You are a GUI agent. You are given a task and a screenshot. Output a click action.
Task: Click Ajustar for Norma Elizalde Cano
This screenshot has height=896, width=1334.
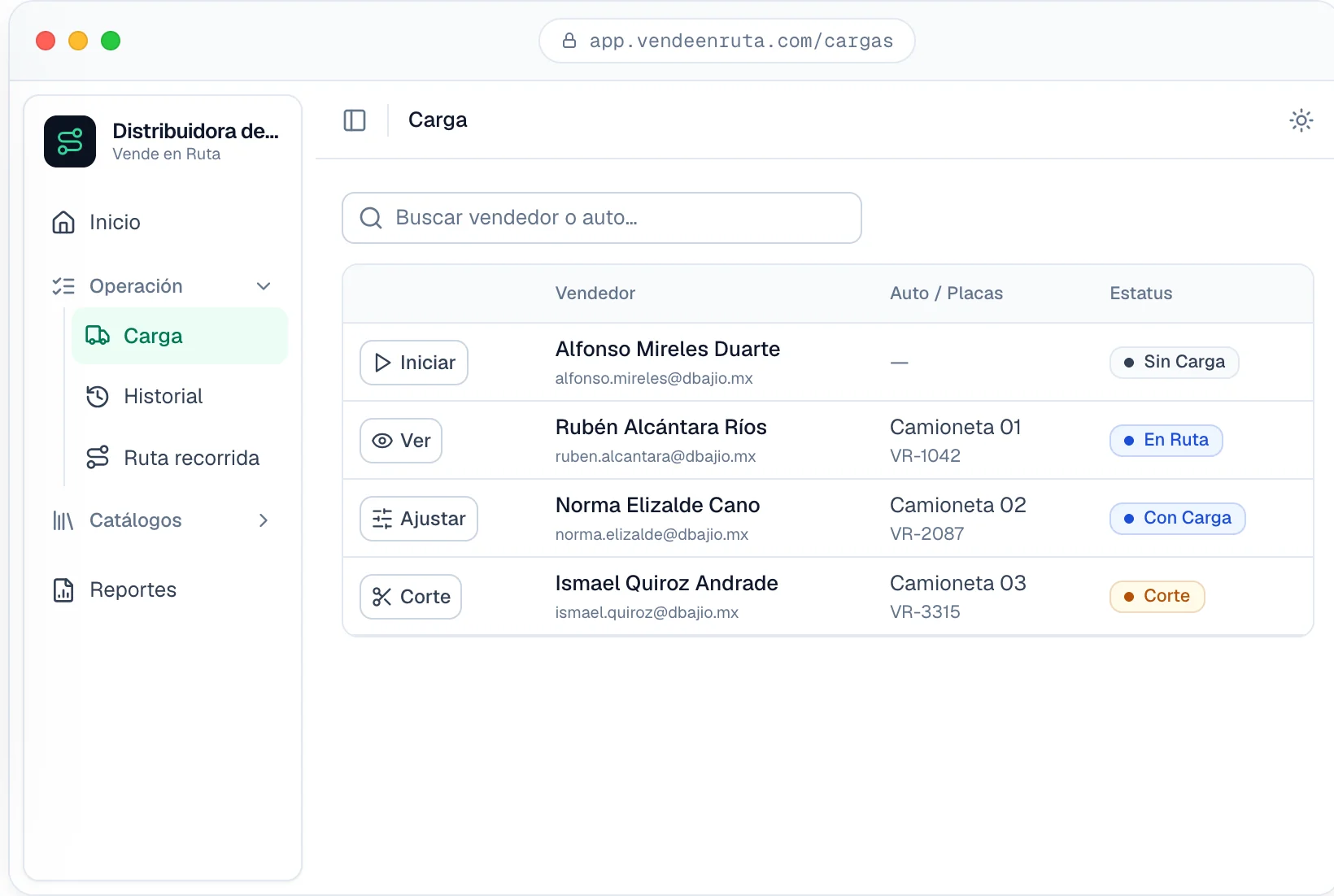(419, 519)
